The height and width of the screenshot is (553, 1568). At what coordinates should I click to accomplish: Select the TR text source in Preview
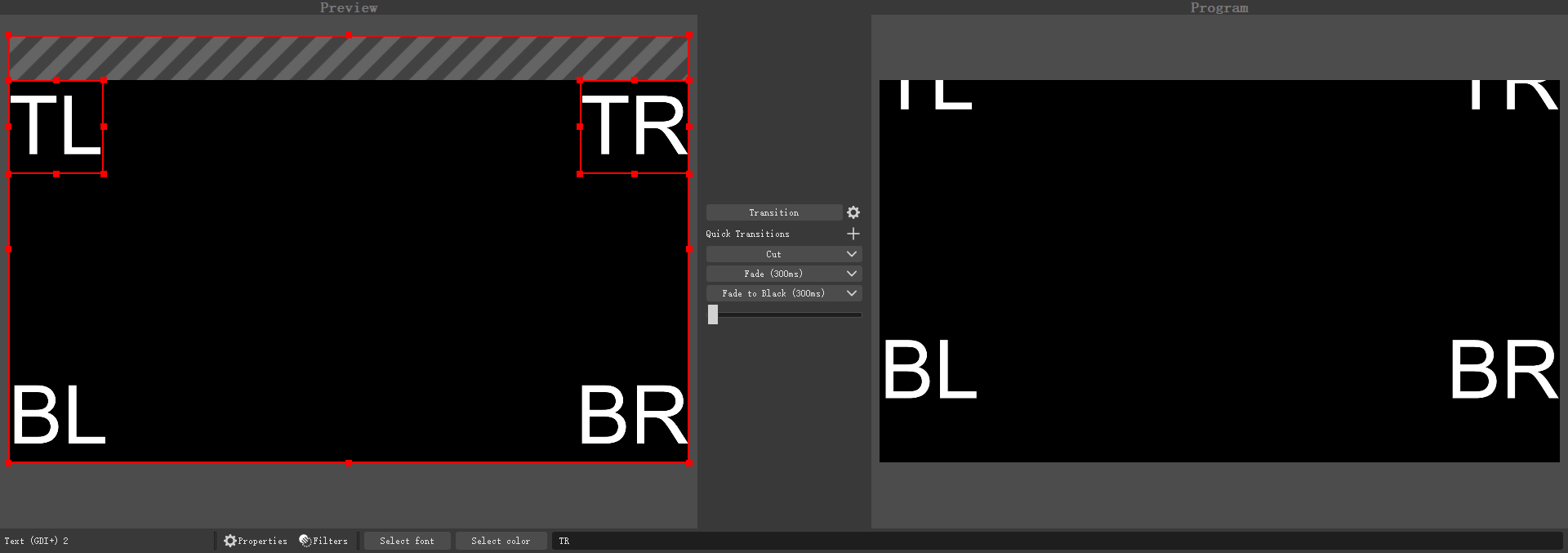(635, 127)
